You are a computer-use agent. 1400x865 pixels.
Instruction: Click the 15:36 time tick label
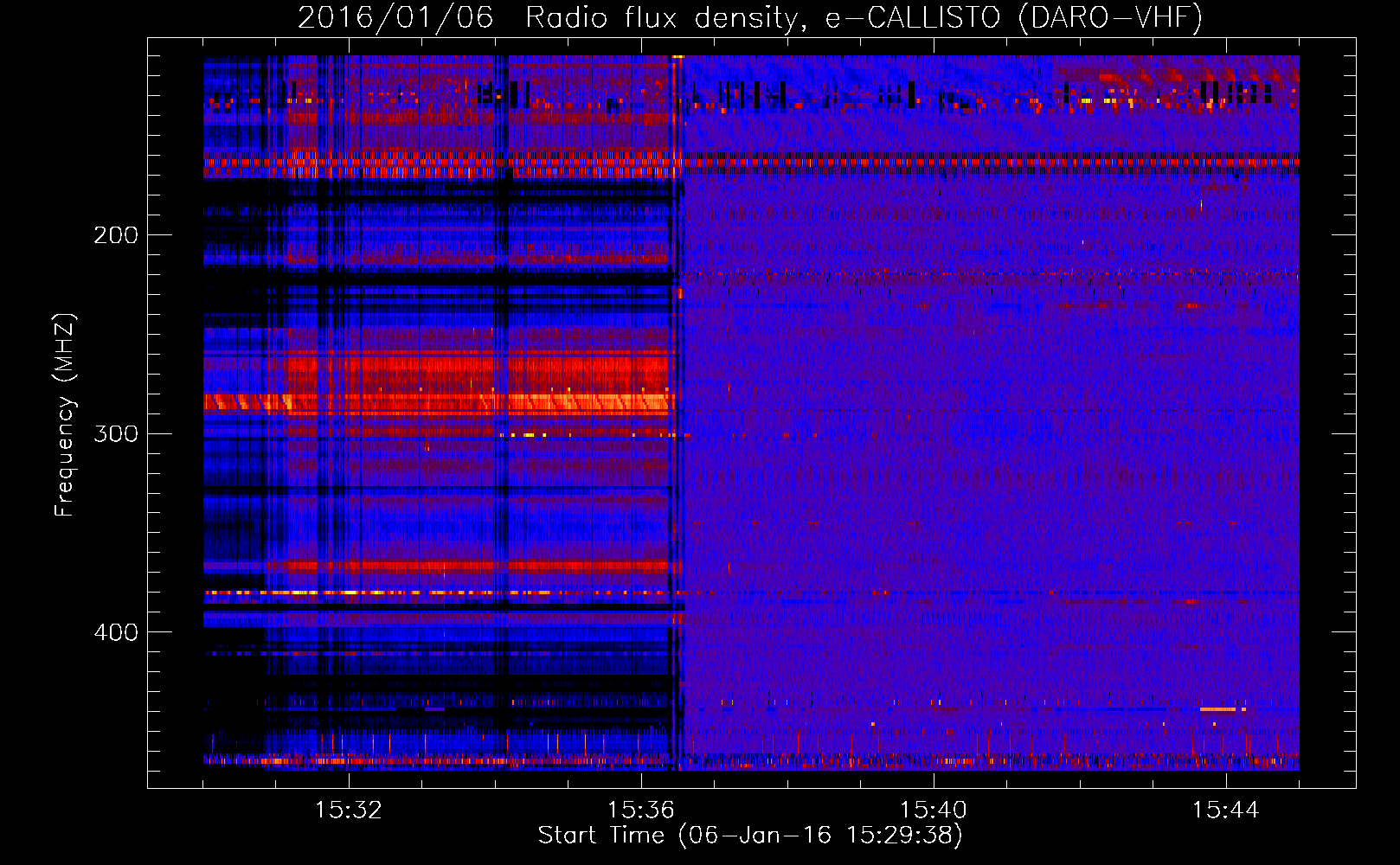pos(641,811)
